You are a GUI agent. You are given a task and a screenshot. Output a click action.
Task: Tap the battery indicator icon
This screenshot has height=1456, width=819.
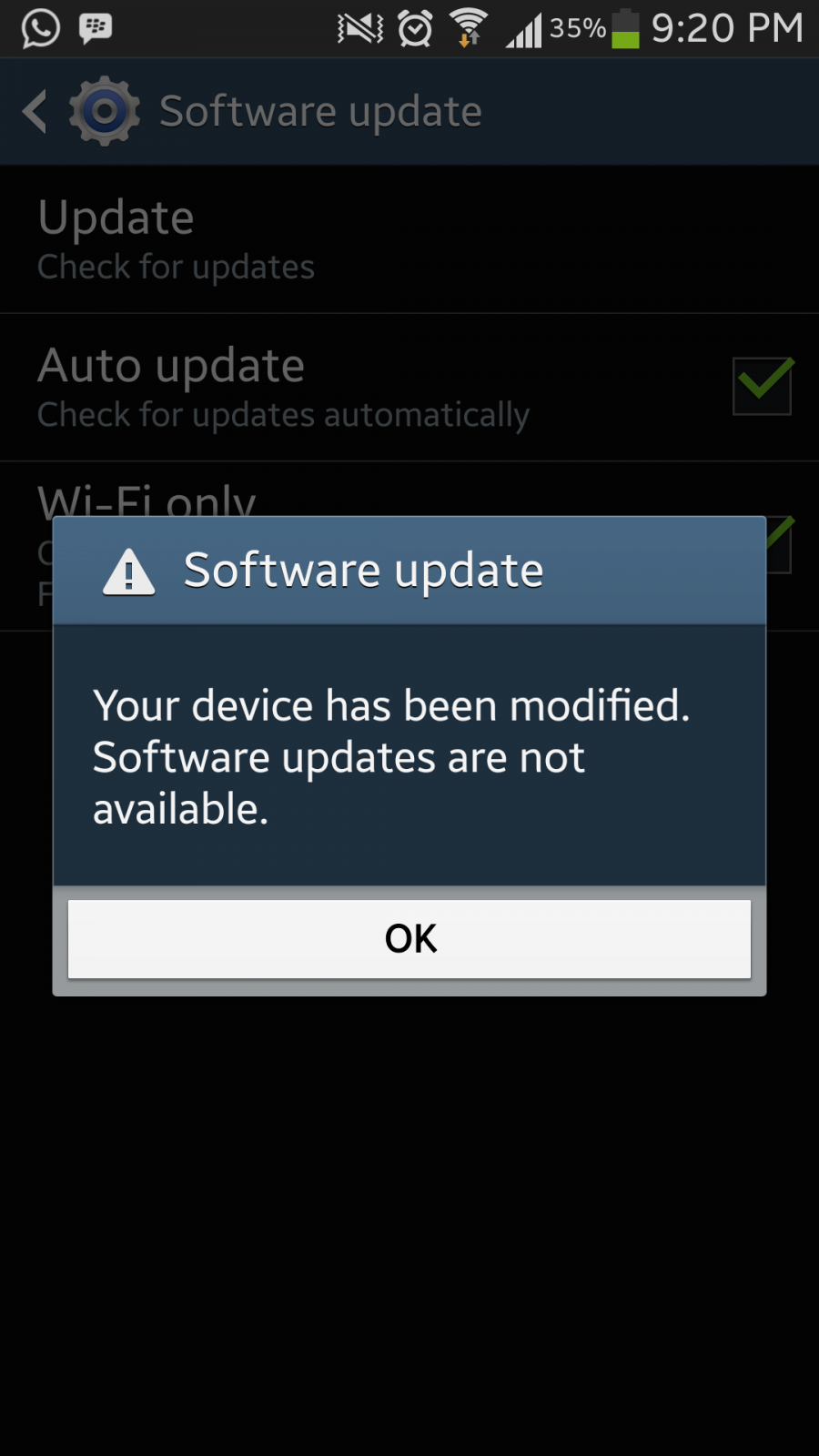pyautogui.click(x=625, y=28)
